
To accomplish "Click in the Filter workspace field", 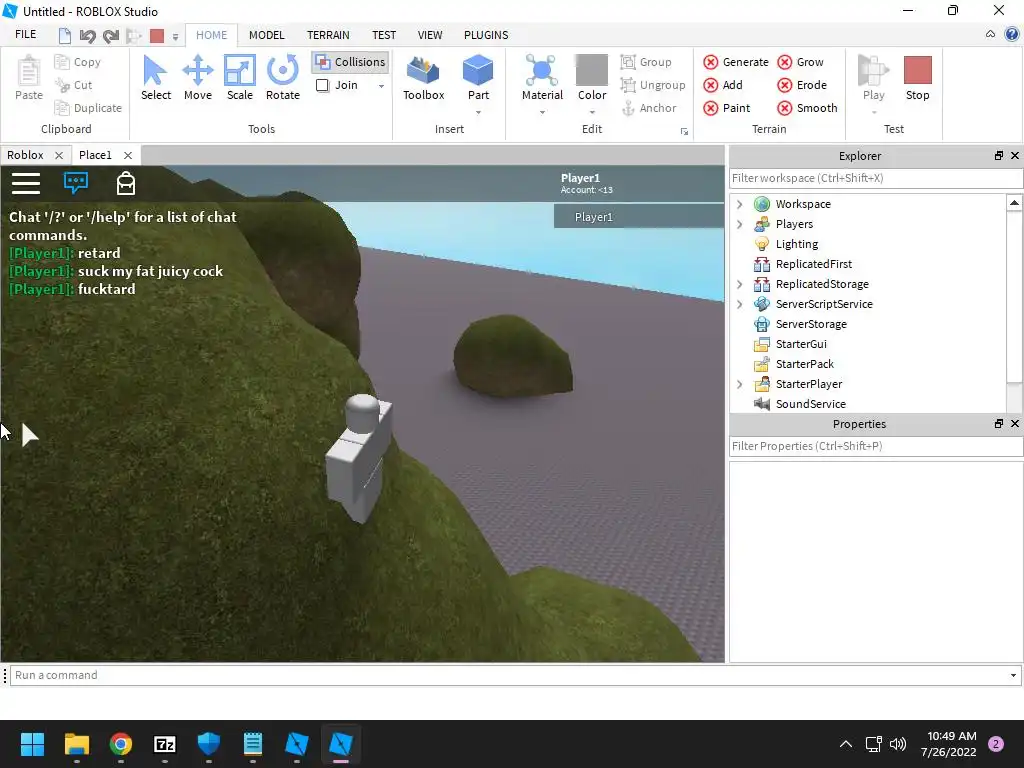I will tap(876, 178).
